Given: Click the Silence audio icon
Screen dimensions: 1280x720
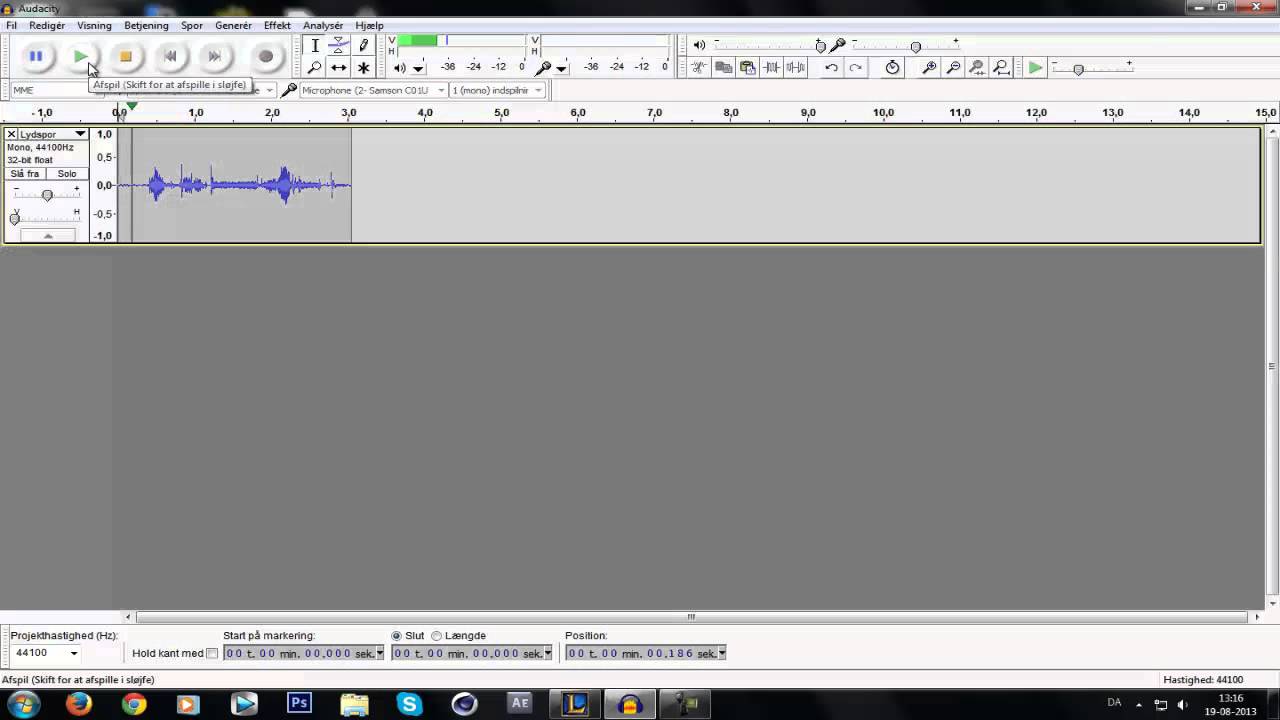Looking at the screenshot, I should pyautogui.click(x=795, y=68).
